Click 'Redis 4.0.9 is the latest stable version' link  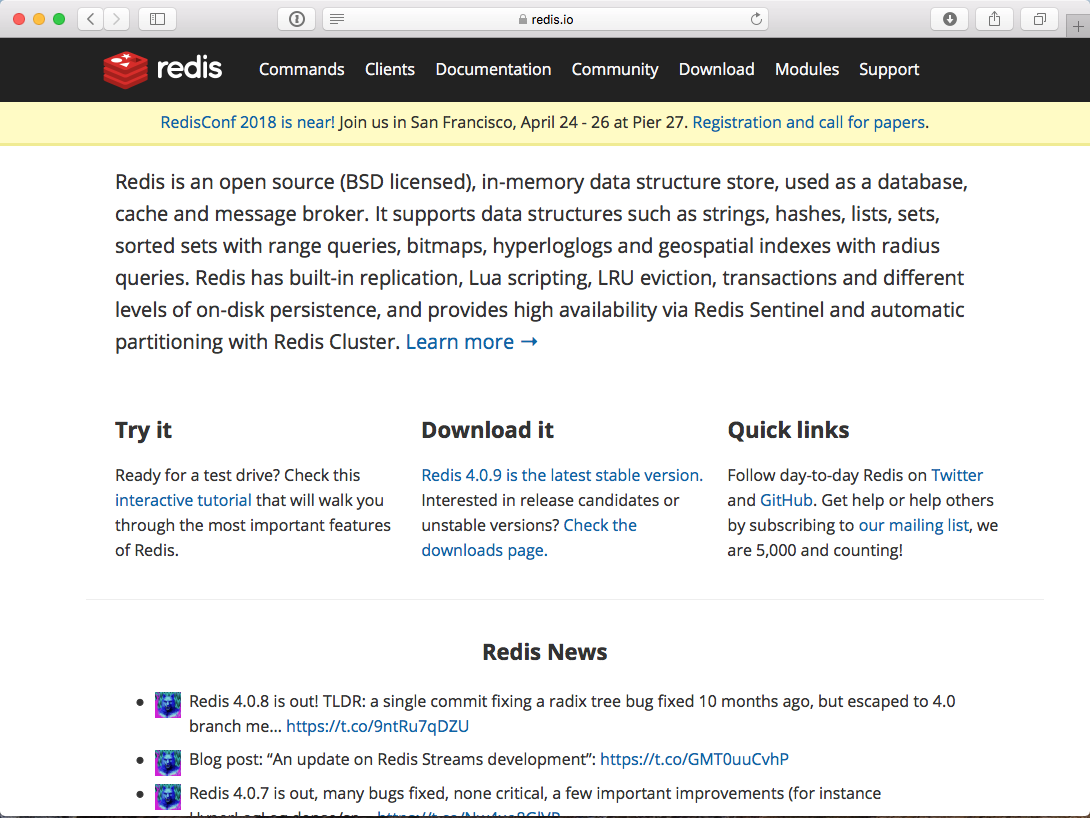coord(560,475)
